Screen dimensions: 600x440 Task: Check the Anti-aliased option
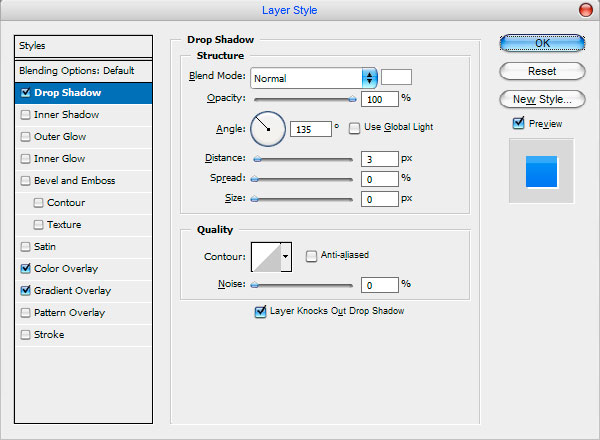311,256
